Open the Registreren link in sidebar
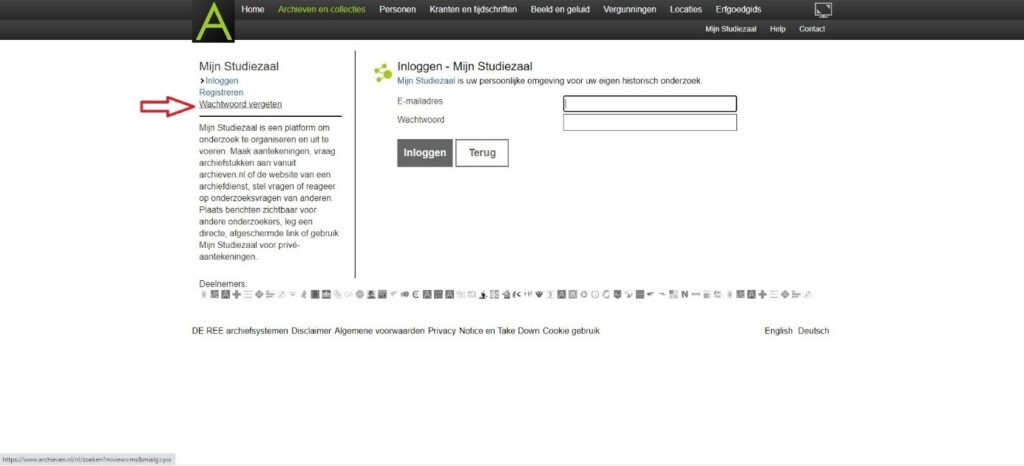Screen dimensions: 1024x466 click(221, 93)
